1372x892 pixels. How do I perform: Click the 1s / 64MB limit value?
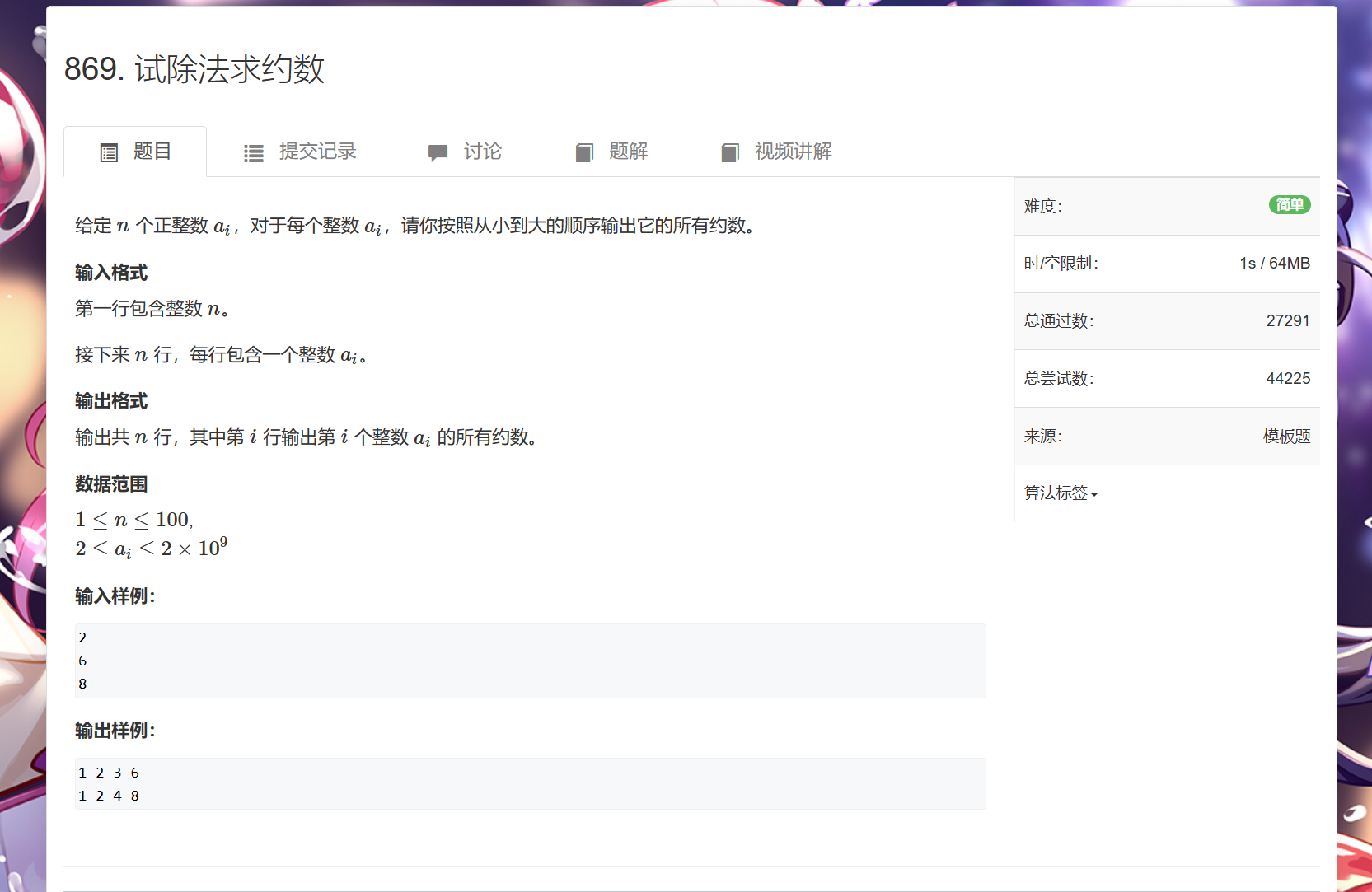click(1274, 264)
